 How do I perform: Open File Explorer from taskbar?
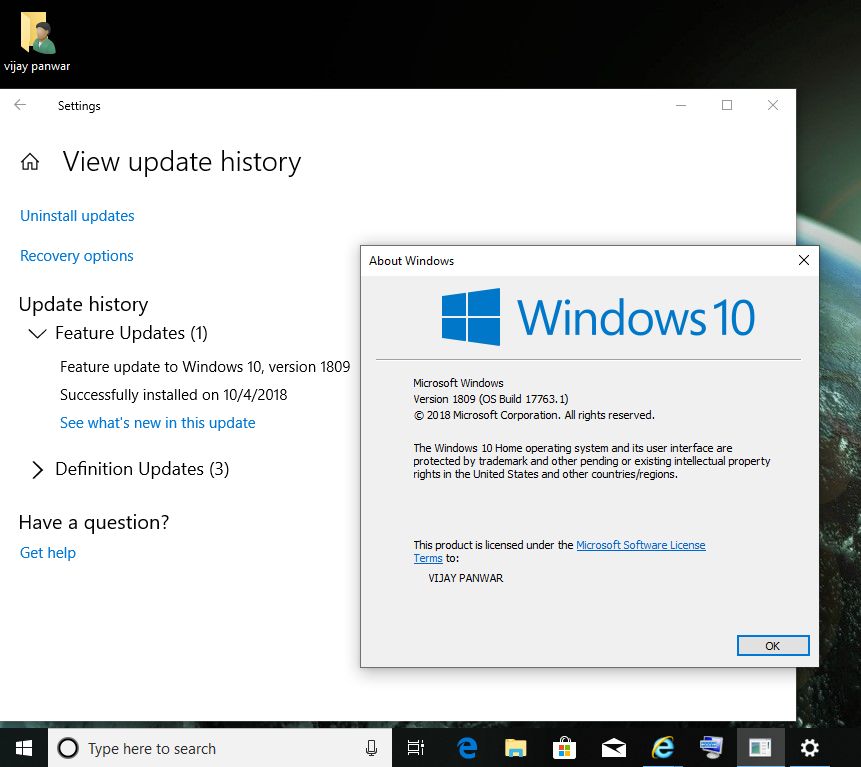tap(516, 748)
